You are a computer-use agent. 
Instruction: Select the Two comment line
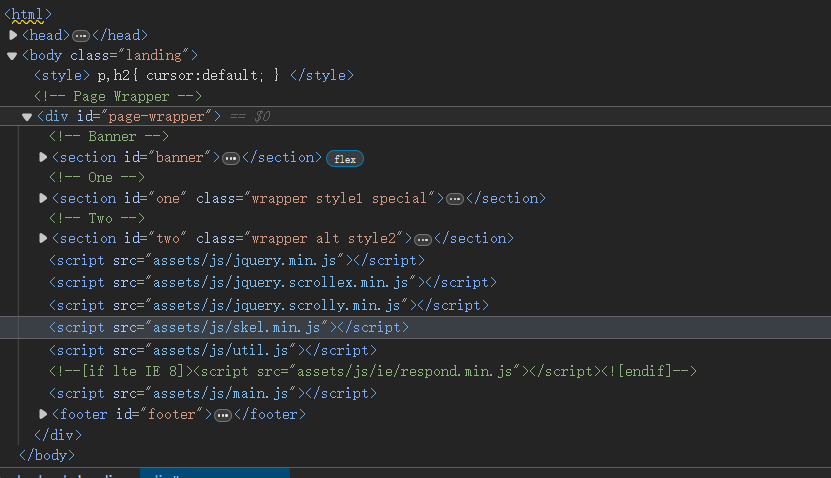[x=97, y=218]
